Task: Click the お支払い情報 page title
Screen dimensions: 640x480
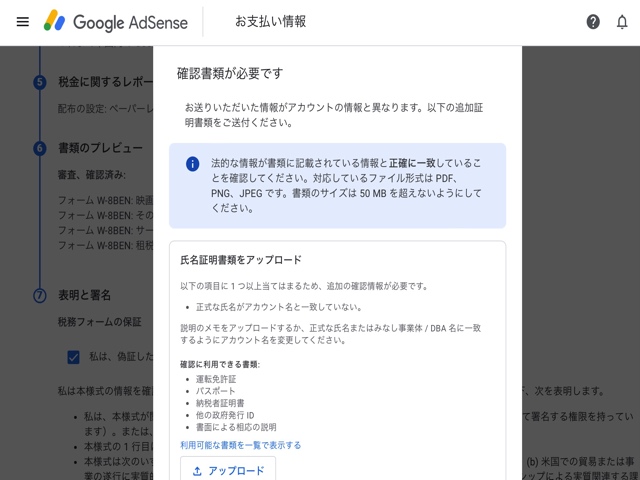Action: (x=270, y=21)
